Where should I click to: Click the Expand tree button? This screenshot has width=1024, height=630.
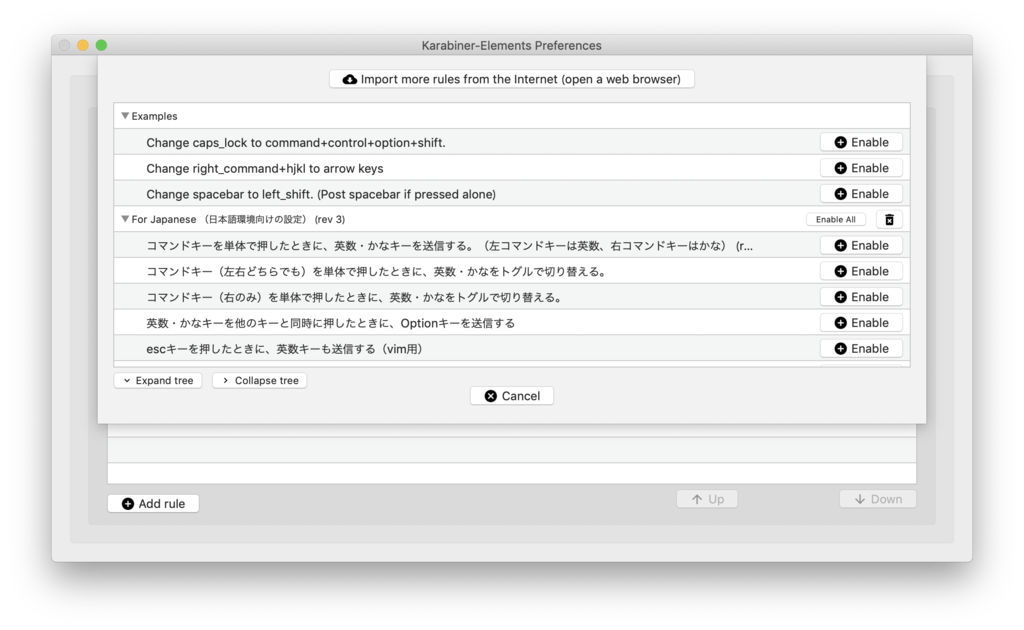(158, 381)
